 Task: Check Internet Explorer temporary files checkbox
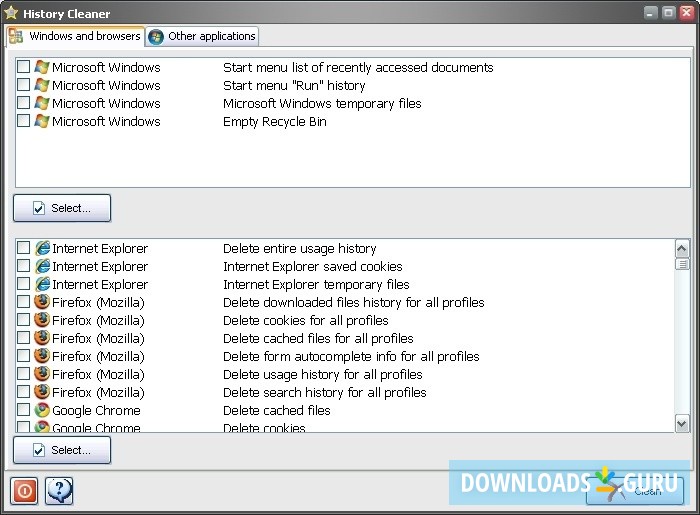pos(23,284)
